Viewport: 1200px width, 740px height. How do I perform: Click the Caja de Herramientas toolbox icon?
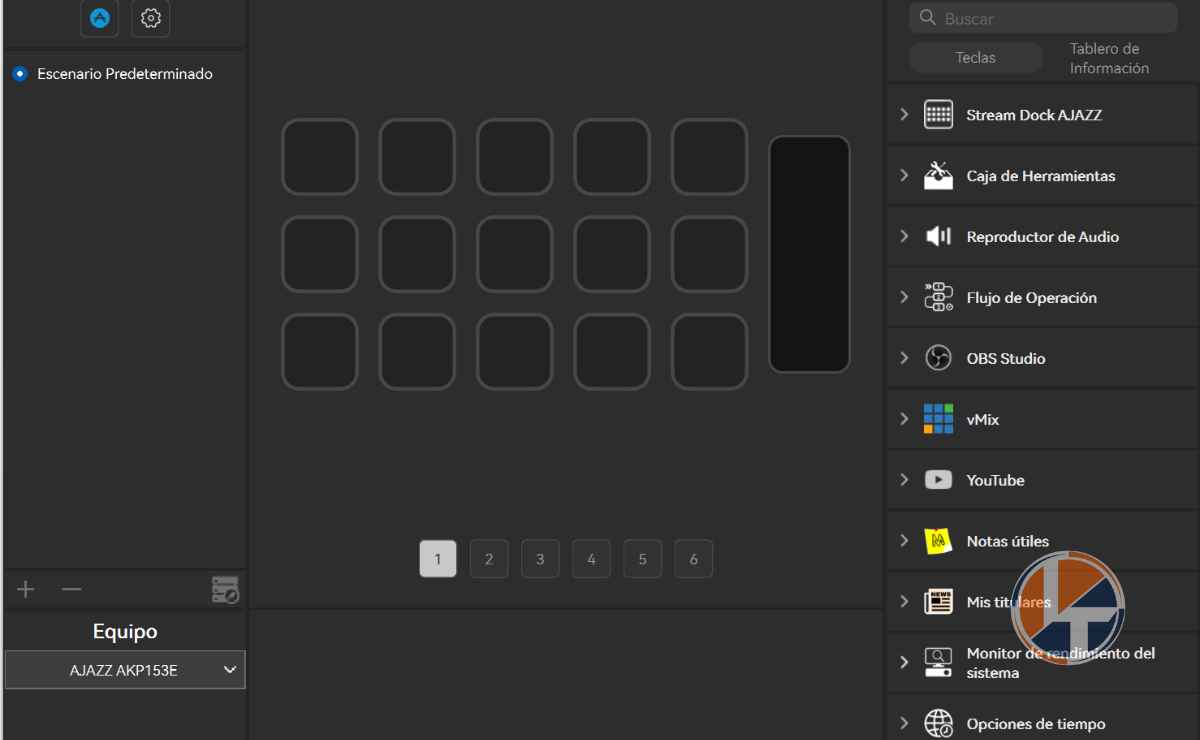coord(938,175)
